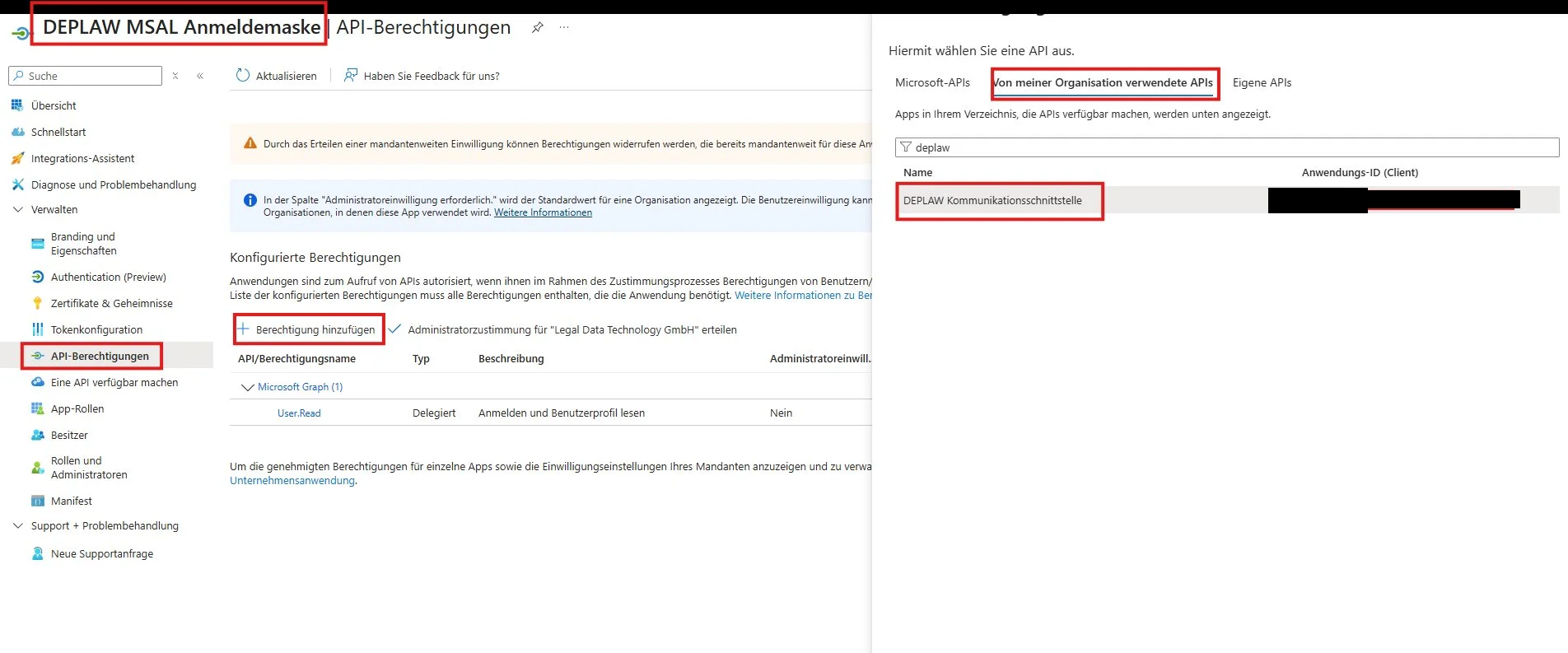Focus the deplaw API filter field
The image size is (1568, 653).
coord(1227,147)
